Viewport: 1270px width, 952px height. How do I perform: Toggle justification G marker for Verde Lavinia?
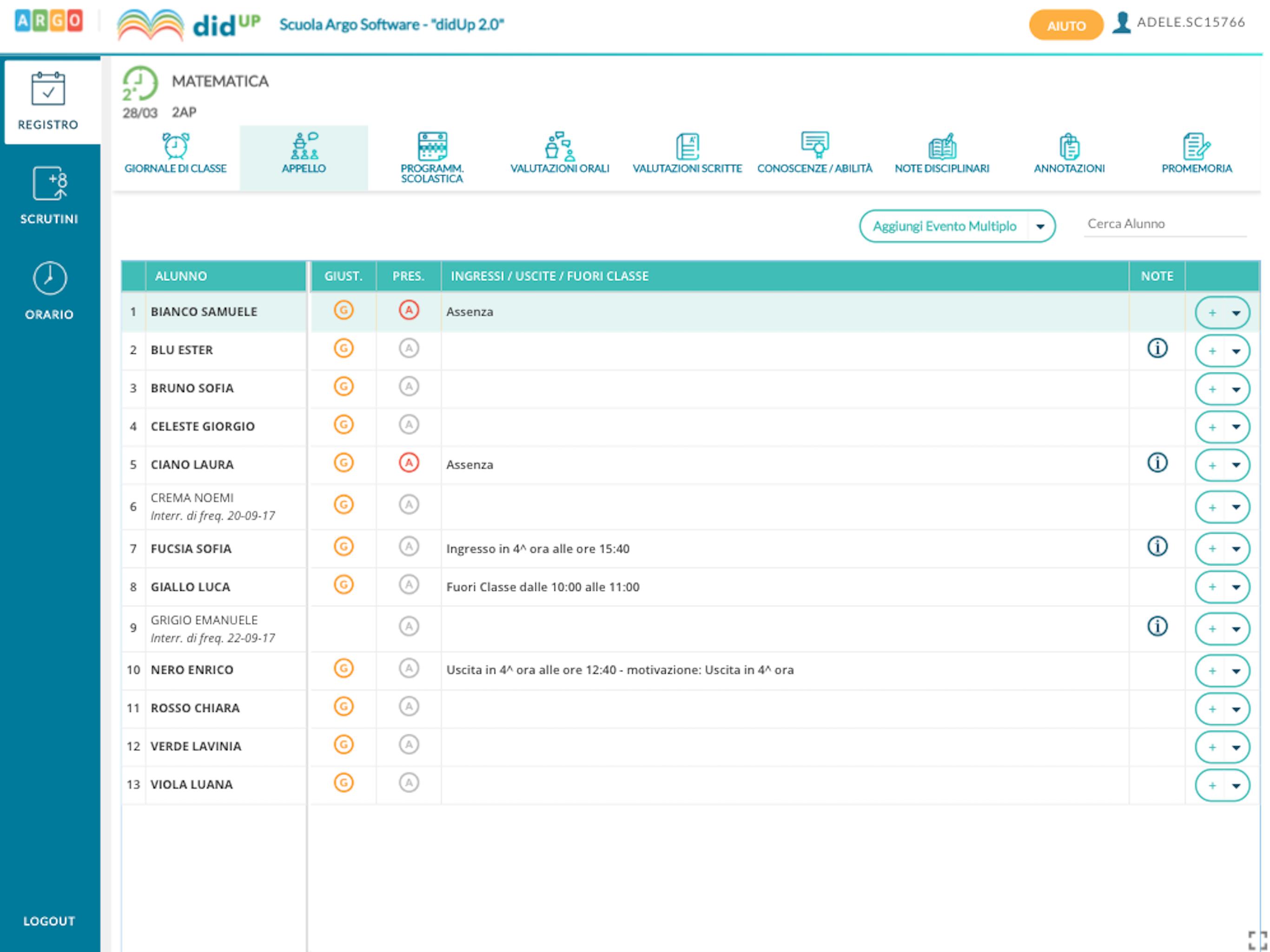tap(344, 745)
